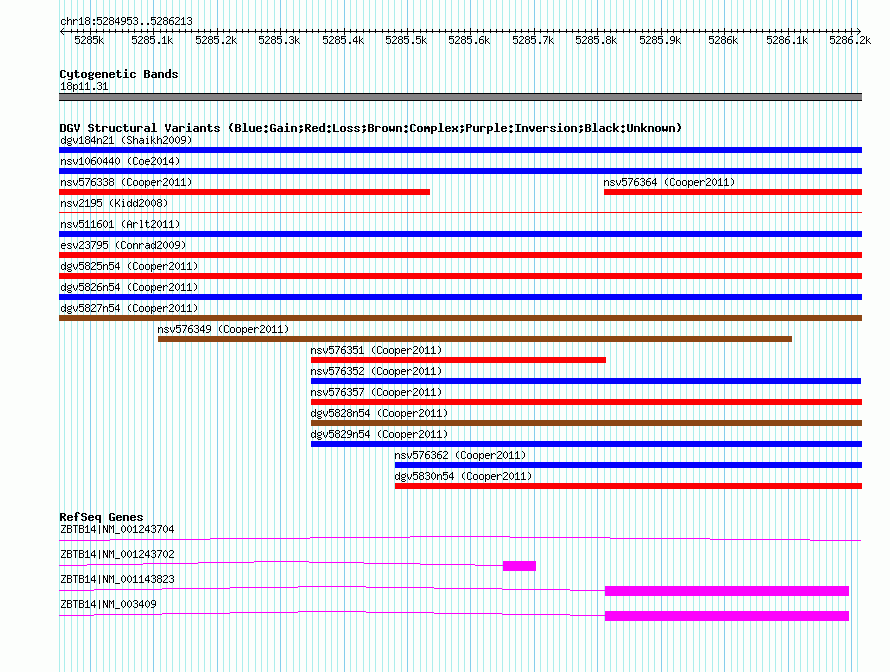Click the 5286.2k ruler tick label

pyautogui.click(x=850, y=40)
